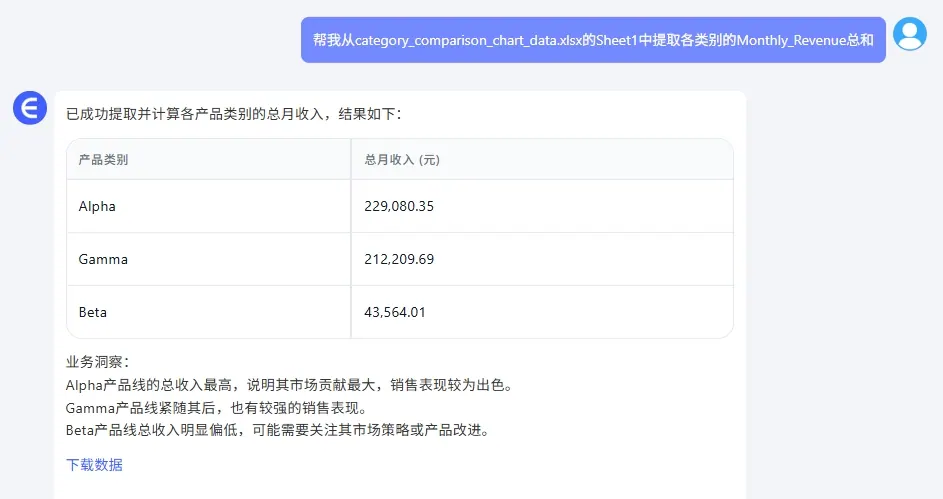Select the Beta table cell
This screenshot has width=943, height=499.
point(209,312)
